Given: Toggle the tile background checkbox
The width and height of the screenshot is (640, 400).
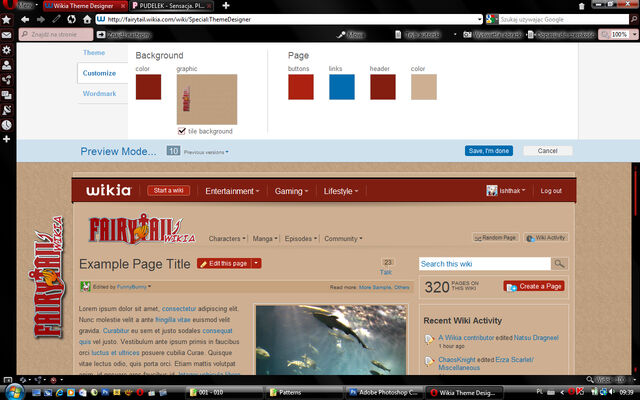Looking at the screenshot, I should tap(182, 131).
